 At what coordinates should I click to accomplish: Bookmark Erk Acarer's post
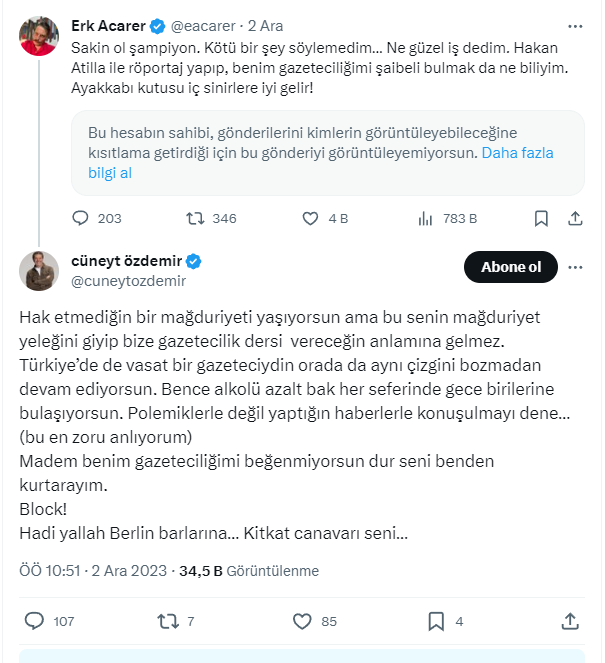[x=541, y=218]
